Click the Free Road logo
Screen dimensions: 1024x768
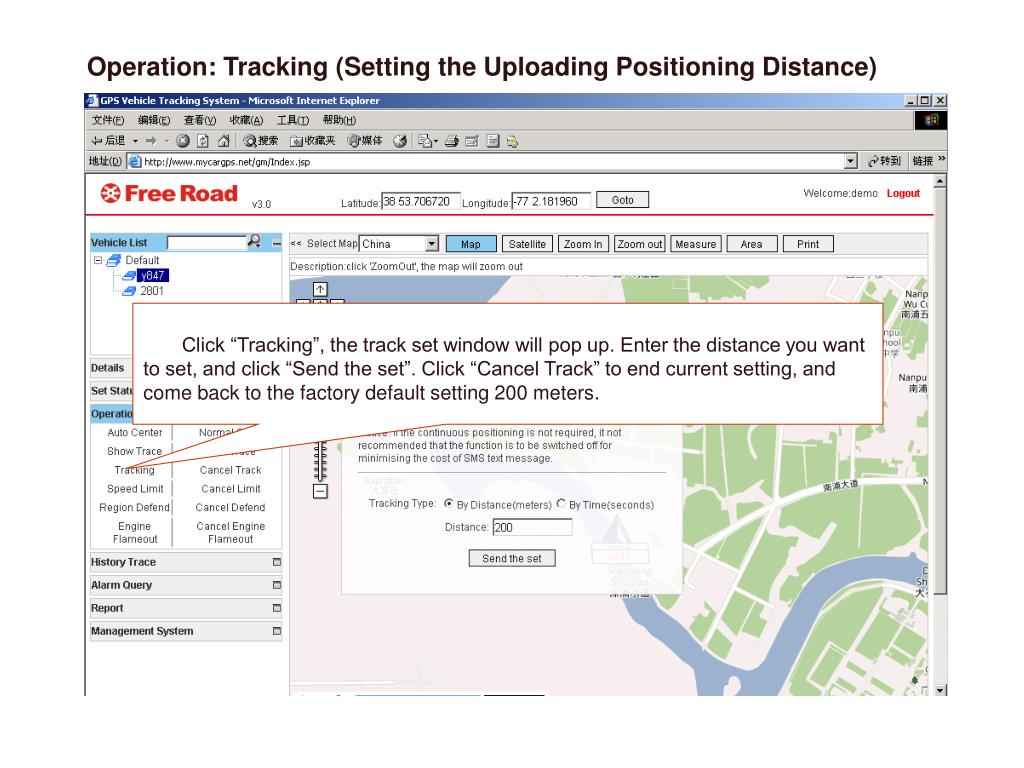[169, 193]
